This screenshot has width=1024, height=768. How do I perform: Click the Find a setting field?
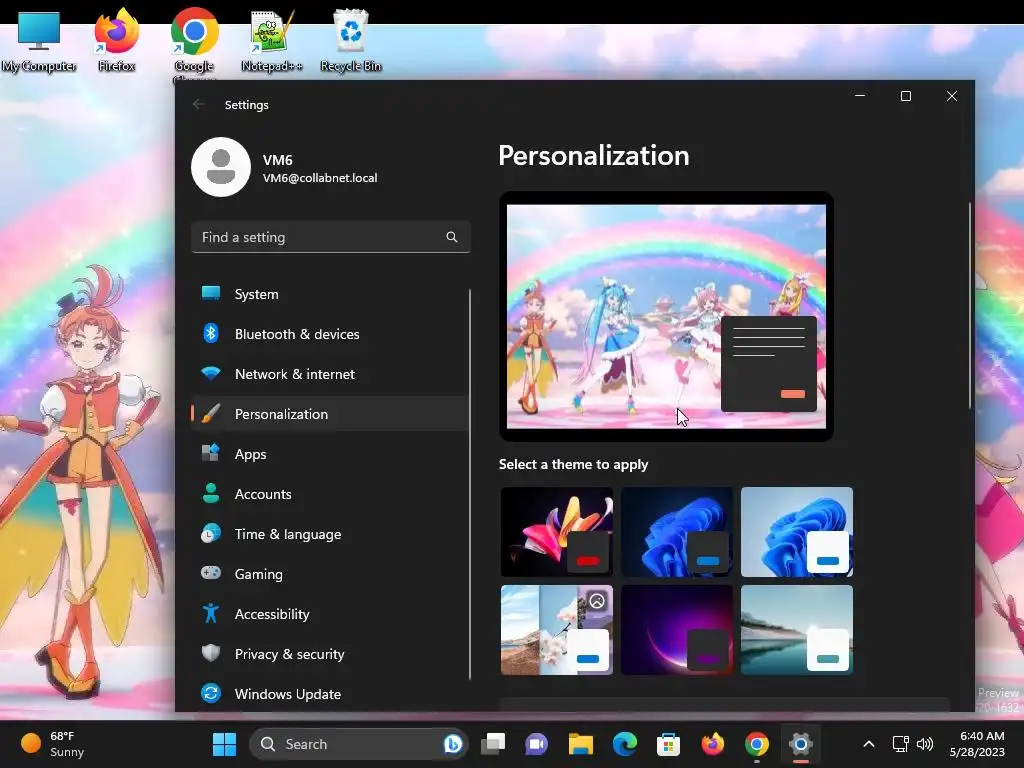coord(330,236)
